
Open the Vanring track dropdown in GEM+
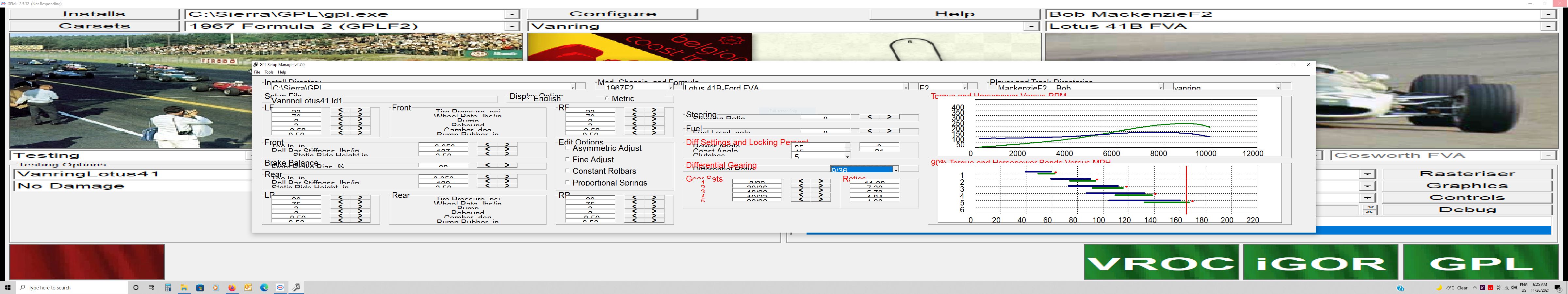(x=1031, y=26)
